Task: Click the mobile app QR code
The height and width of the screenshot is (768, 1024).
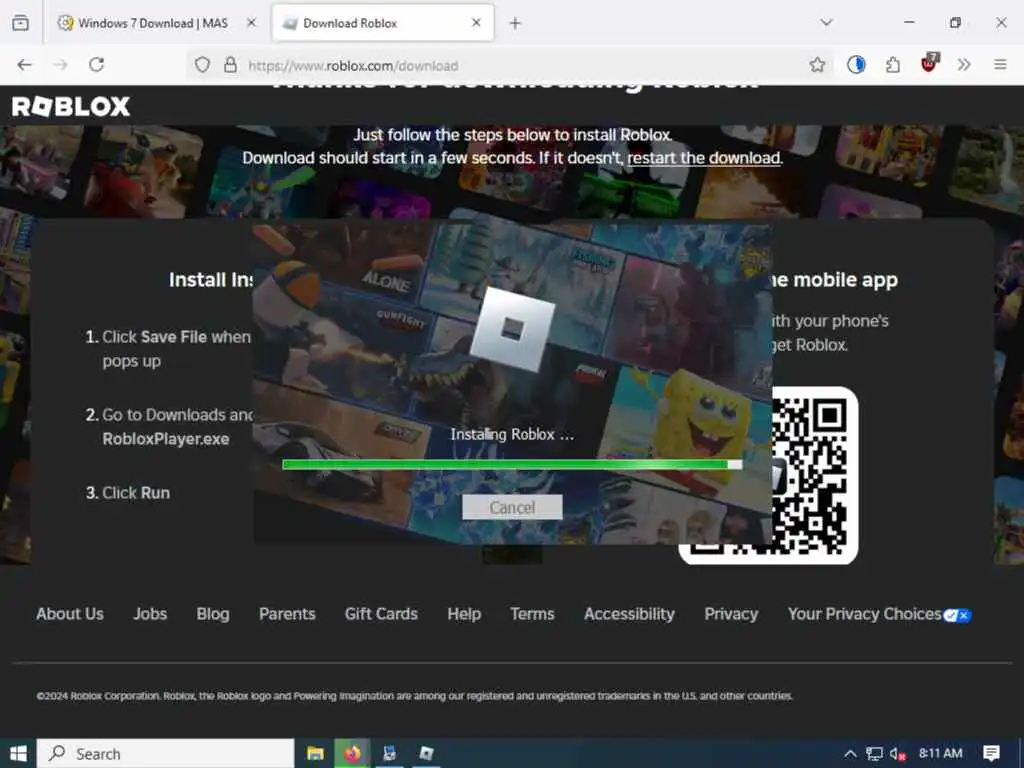Action: pos(810,475)
